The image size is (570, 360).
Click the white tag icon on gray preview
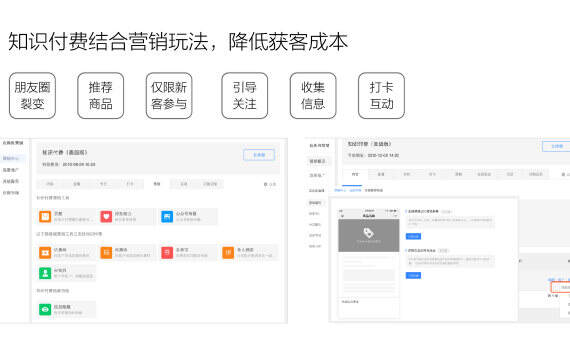click(369, 232)
